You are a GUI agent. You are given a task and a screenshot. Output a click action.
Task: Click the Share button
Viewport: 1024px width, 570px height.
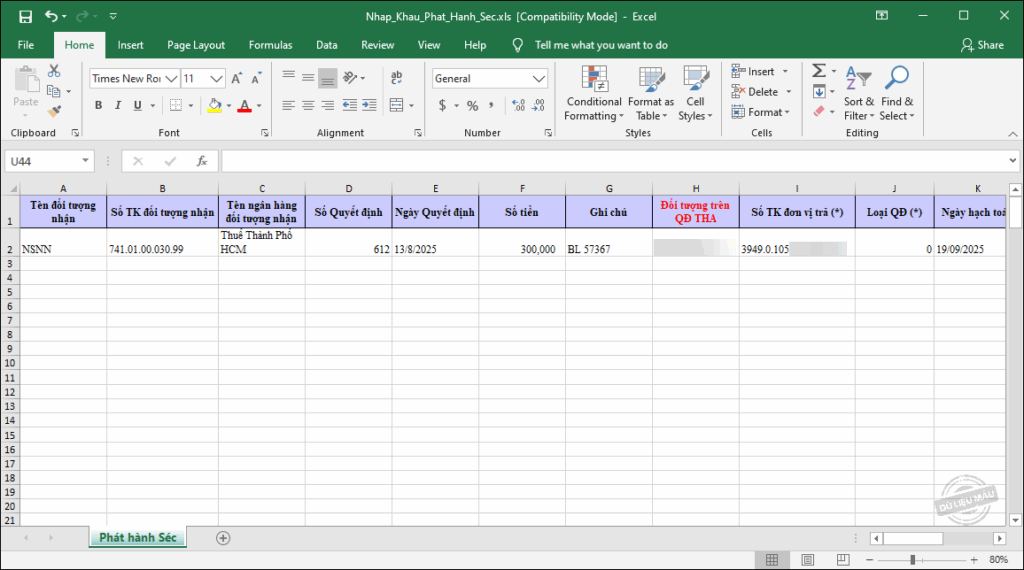coord(982,45)
